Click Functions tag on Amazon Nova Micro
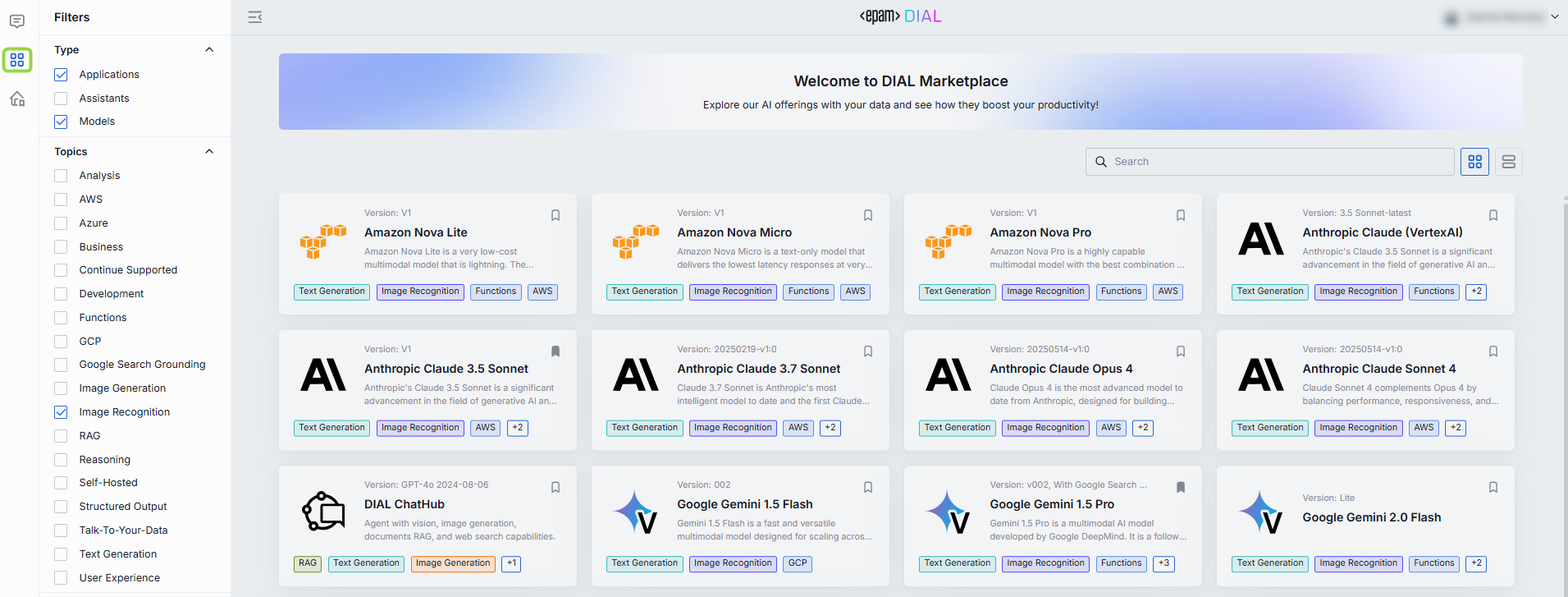The height and width of the screenshot is (597, 1568). pos(809,292)
